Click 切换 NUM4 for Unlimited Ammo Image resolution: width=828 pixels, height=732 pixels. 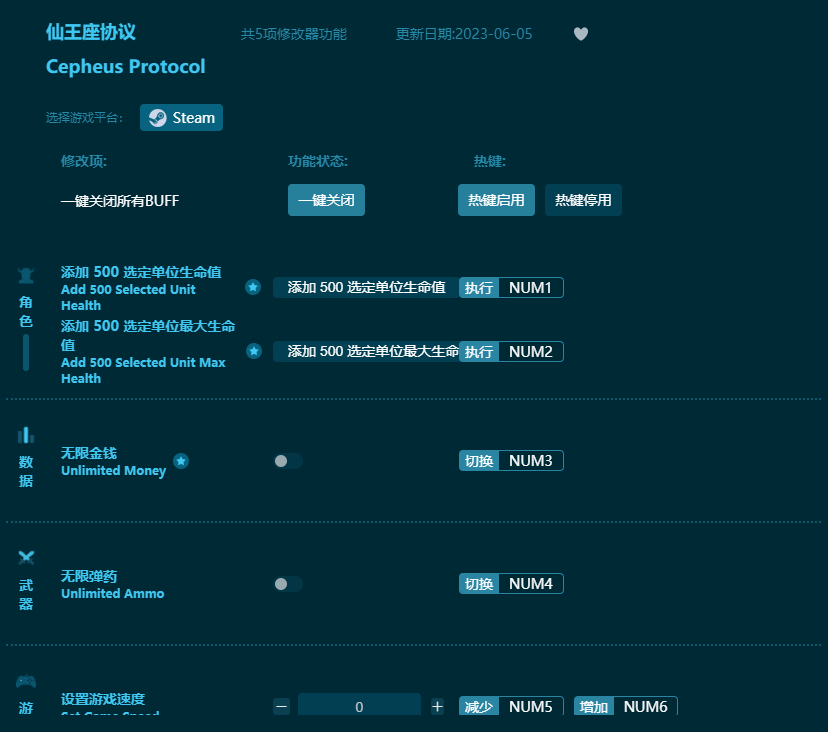click(475, 583)
